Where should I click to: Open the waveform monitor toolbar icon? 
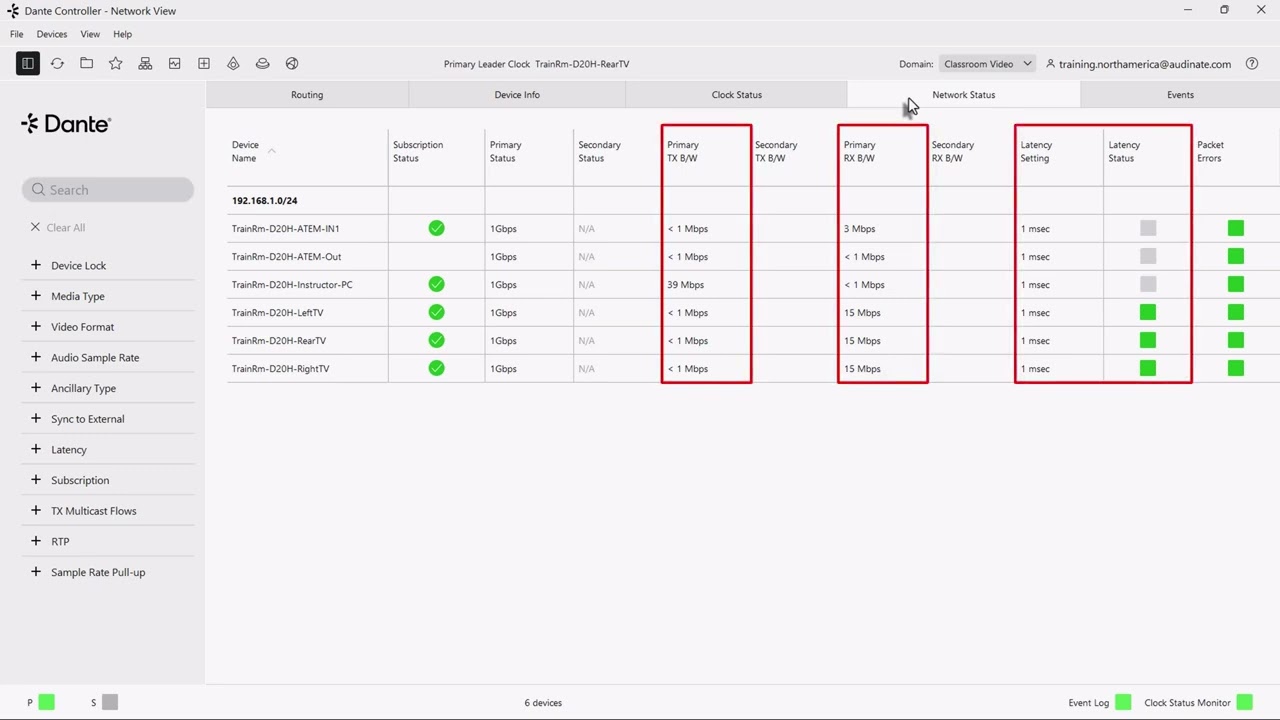175,64
